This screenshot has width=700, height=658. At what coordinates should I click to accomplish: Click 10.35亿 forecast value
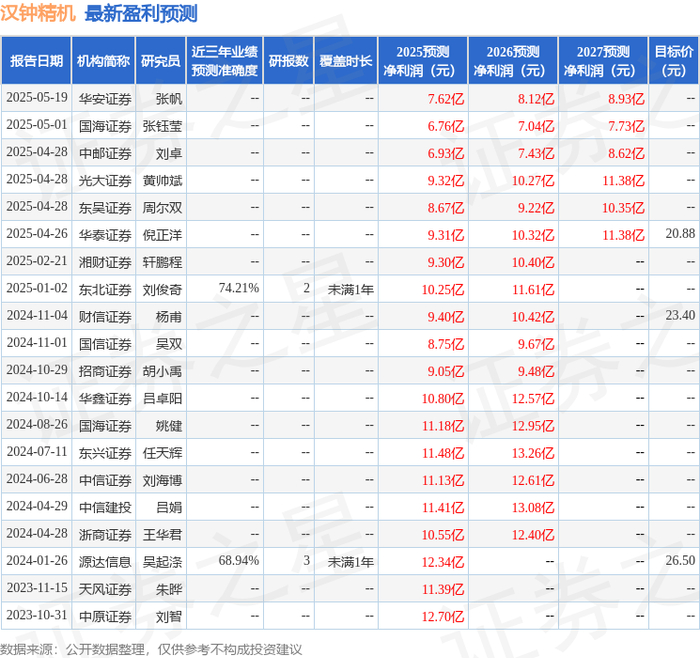click(x=623, y=208)
